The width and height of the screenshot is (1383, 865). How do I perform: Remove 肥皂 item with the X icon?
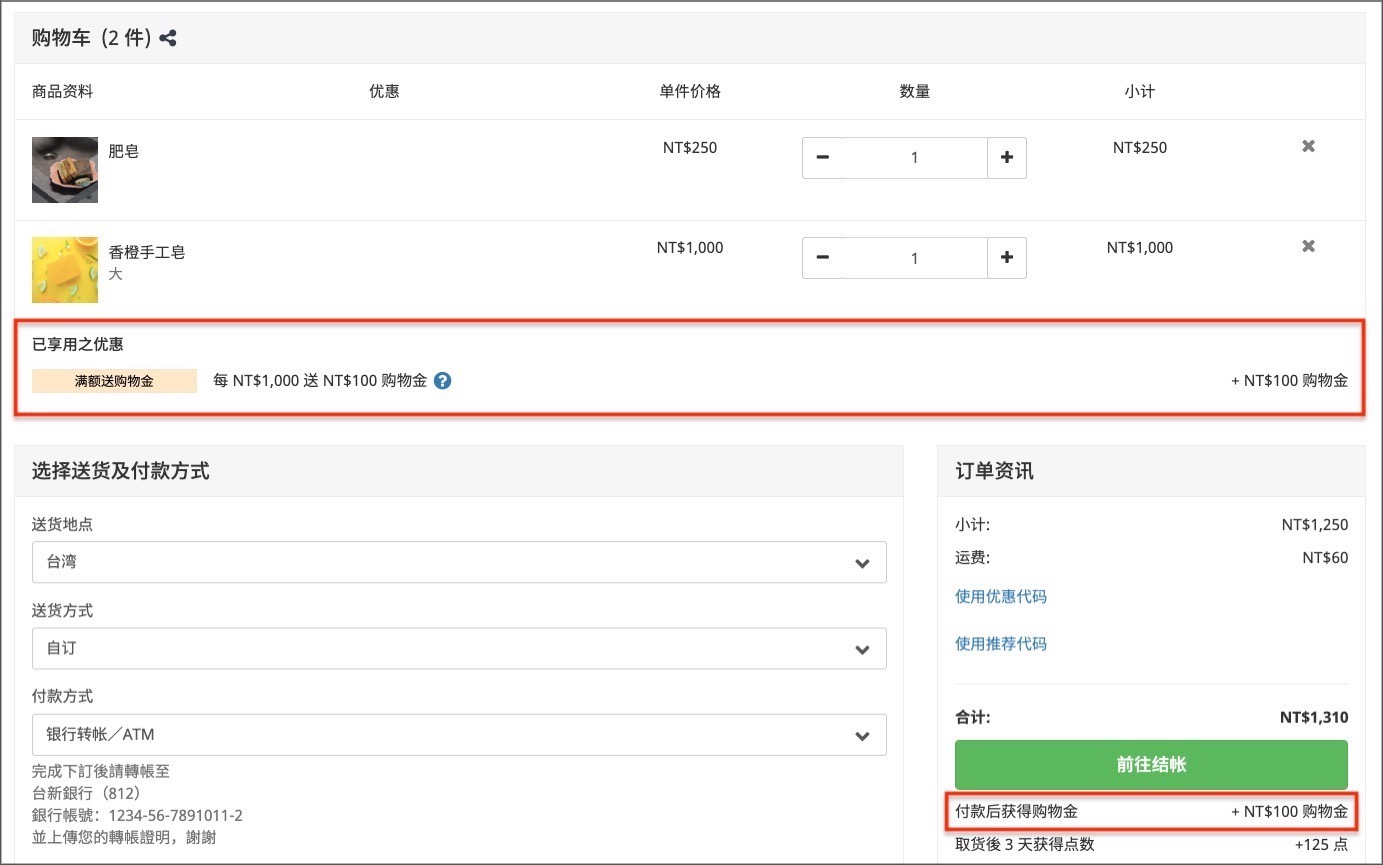click(1308, 146)
